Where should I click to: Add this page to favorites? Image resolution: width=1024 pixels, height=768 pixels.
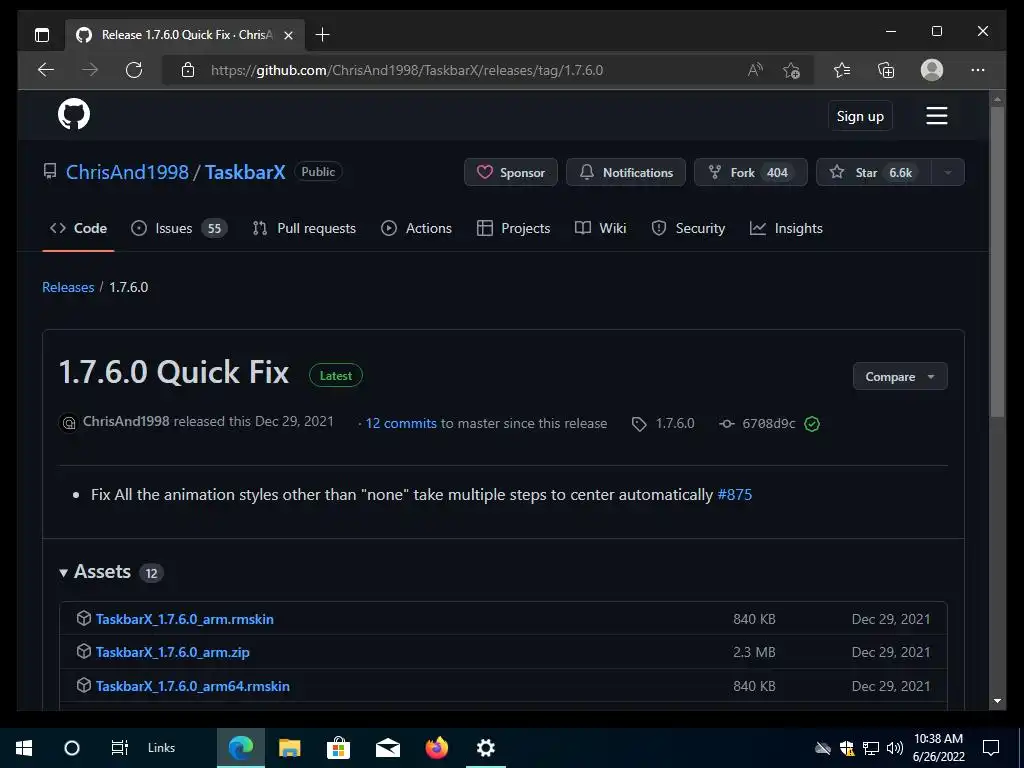792,70
